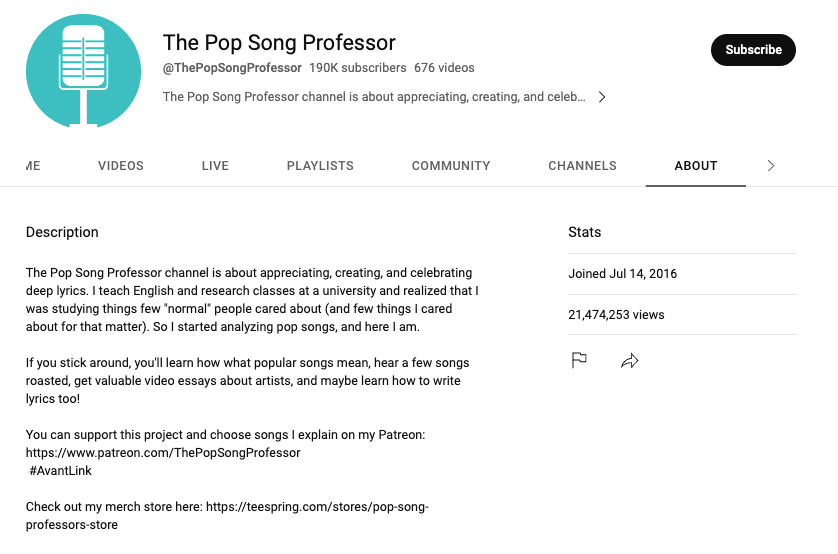Click the partially hidden Home tab
This screenshot has width=838, height=554.
(33, 166)
